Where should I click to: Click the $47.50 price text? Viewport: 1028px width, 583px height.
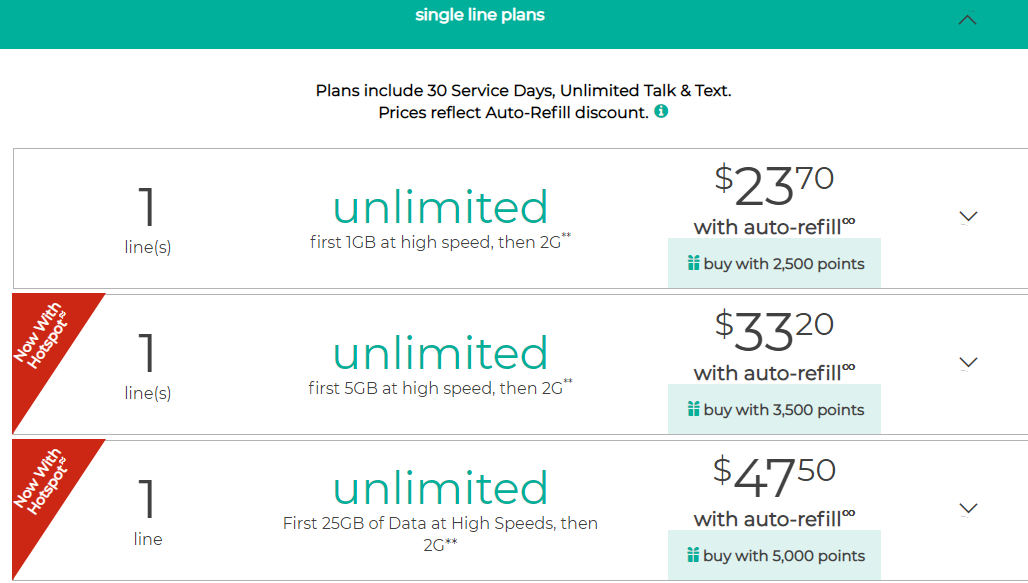click(x=774, y=476)
